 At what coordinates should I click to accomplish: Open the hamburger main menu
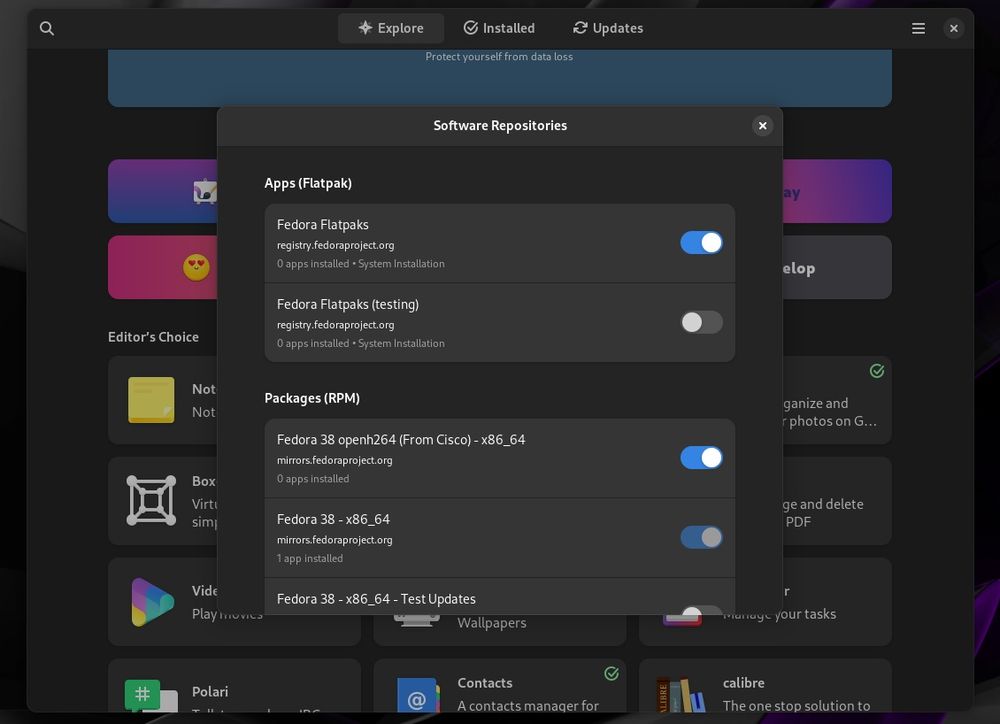[x=918, y=28]
